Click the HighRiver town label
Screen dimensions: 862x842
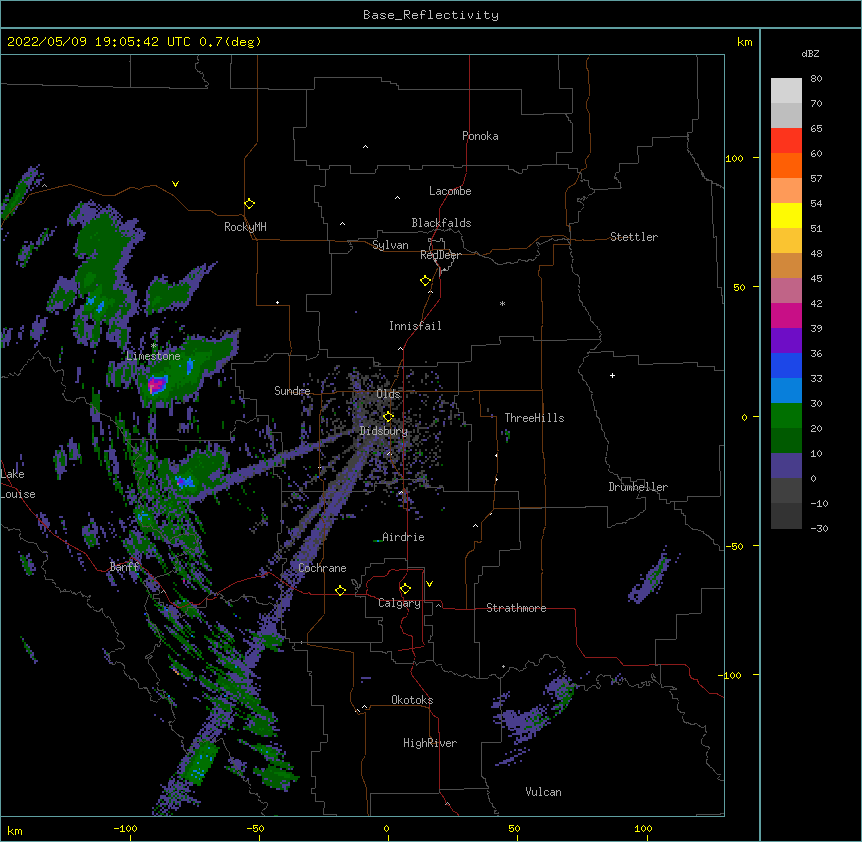click(430, 743)
